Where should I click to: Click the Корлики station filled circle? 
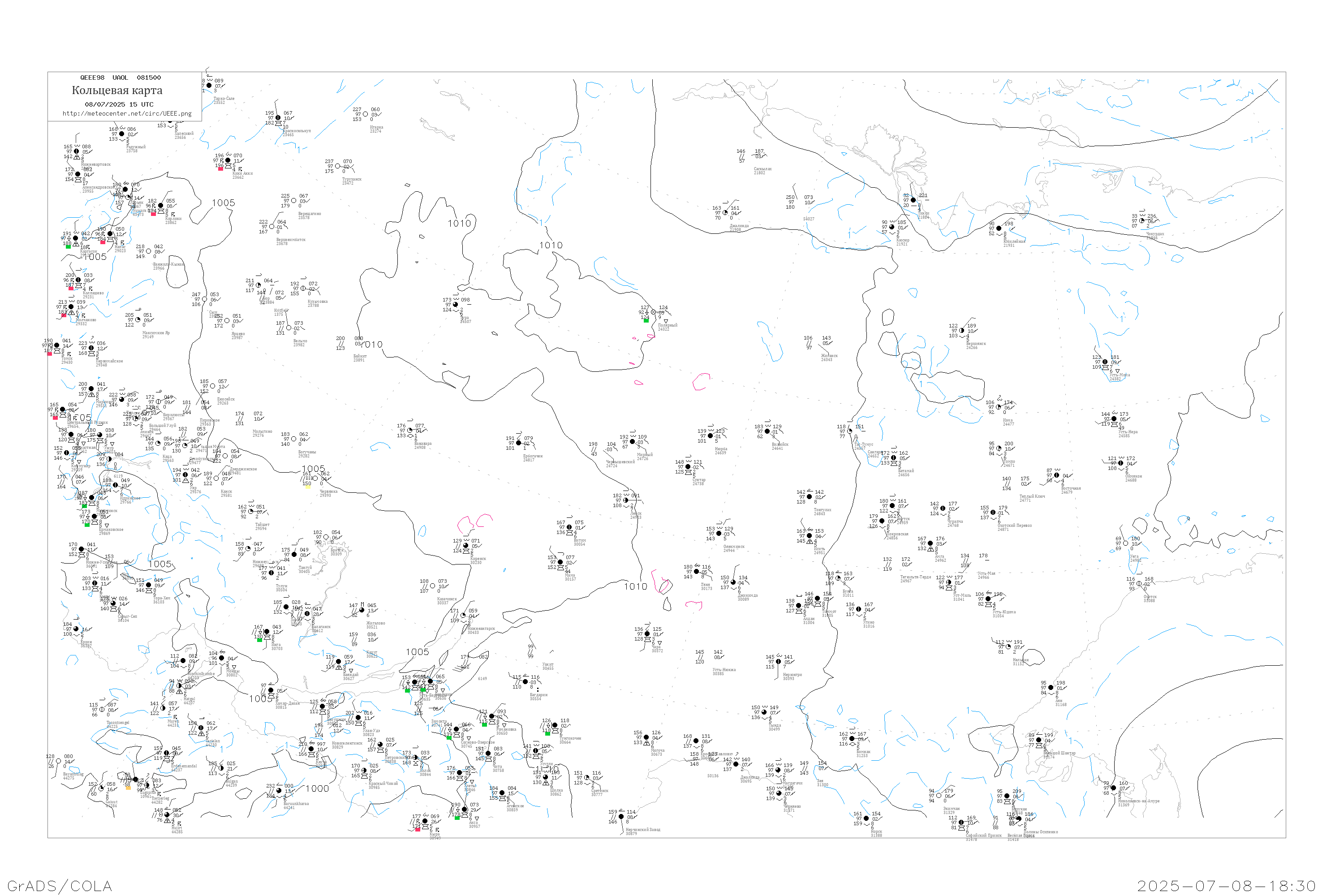tap(160, 206)
